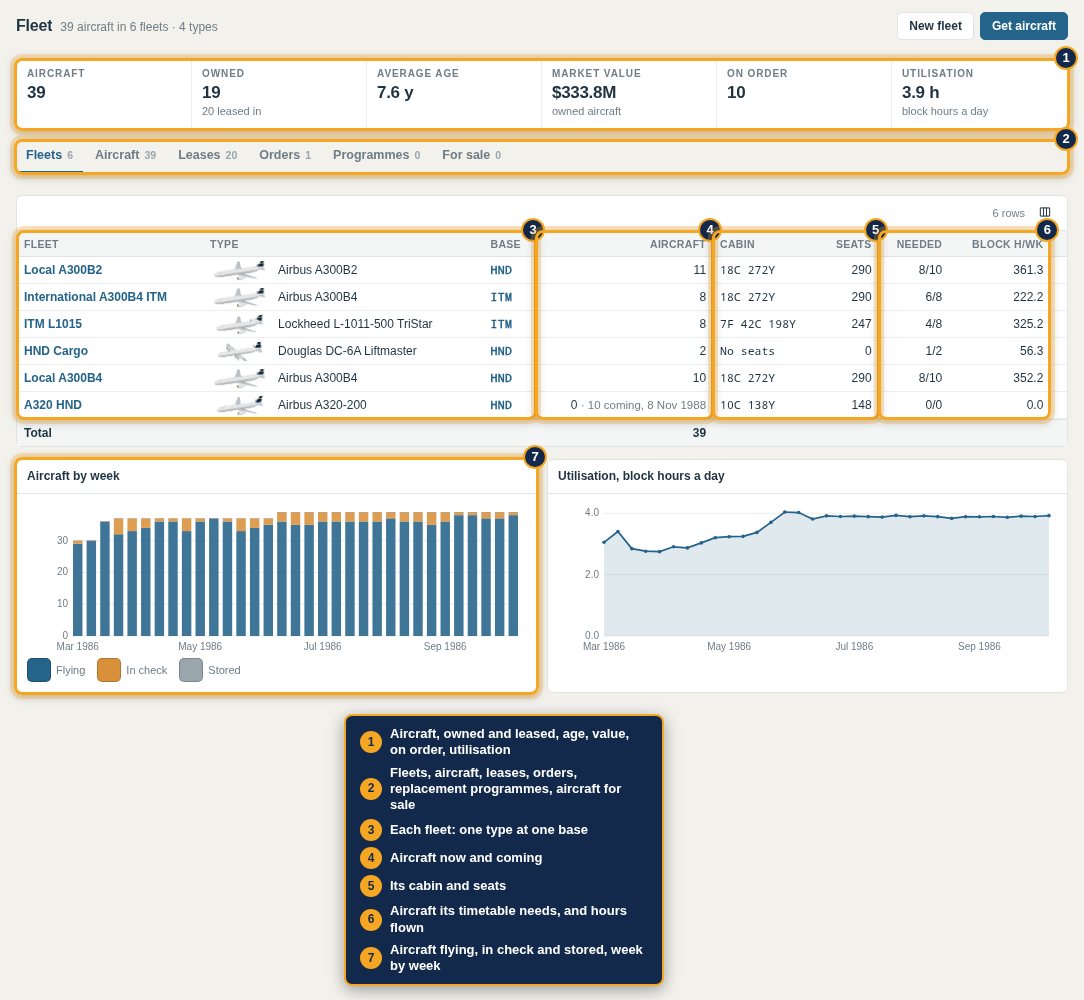Click the needed value 0/0
Screen dimensions: 1084x1000
click(933, 405)
